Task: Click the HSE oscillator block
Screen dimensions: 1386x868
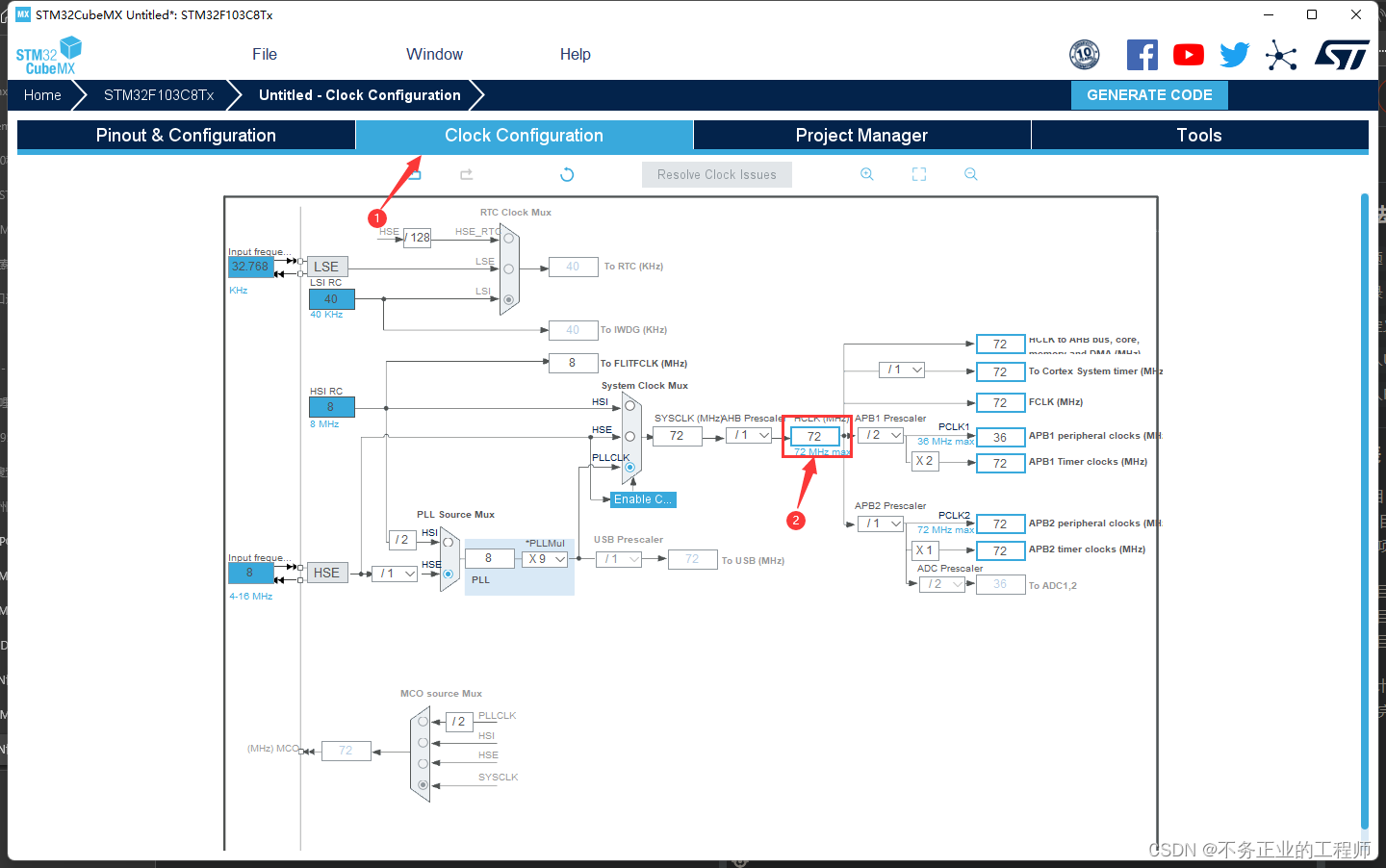Action: (327, 573)
